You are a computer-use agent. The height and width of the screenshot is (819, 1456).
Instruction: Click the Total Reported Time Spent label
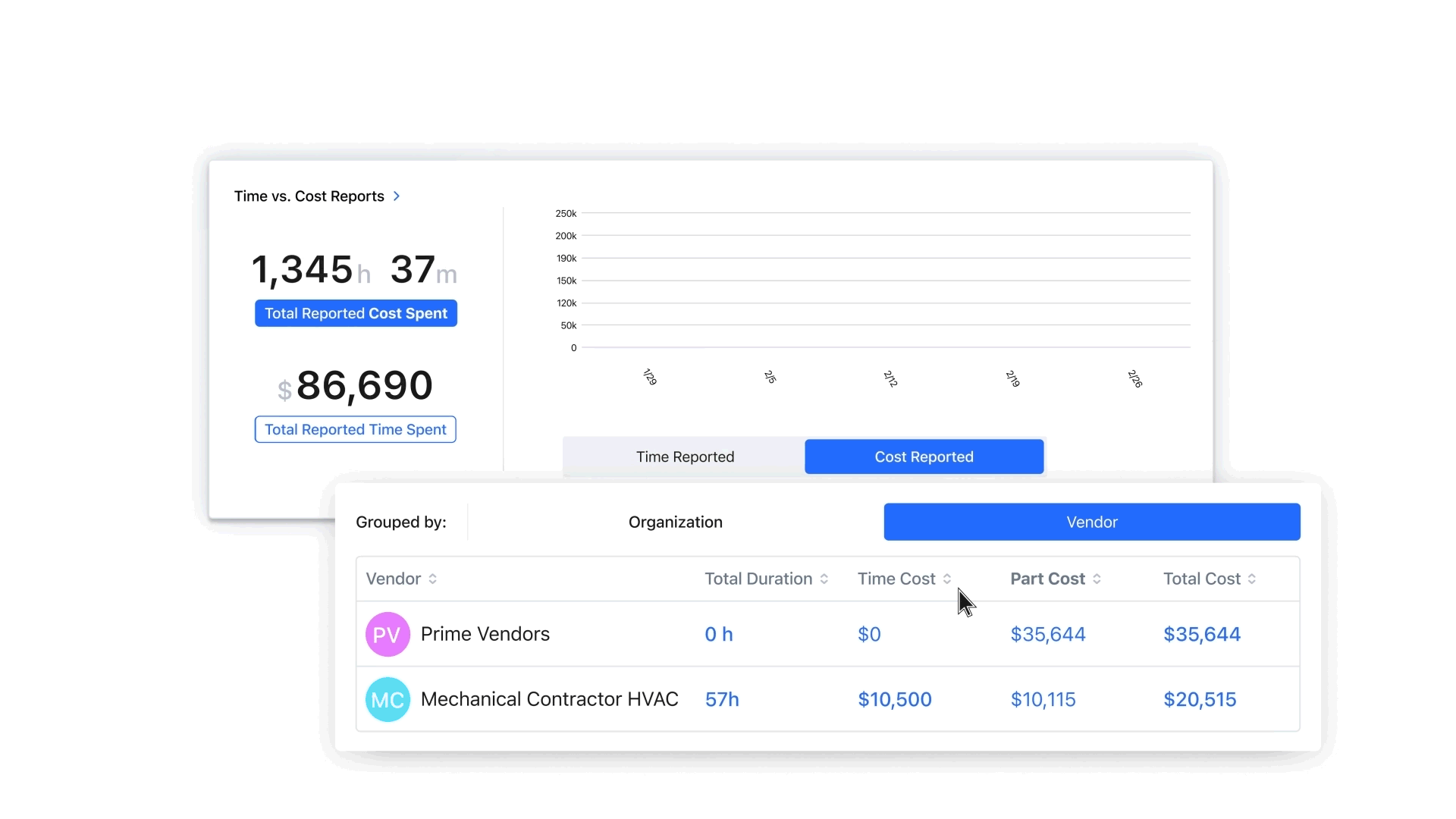355,429
